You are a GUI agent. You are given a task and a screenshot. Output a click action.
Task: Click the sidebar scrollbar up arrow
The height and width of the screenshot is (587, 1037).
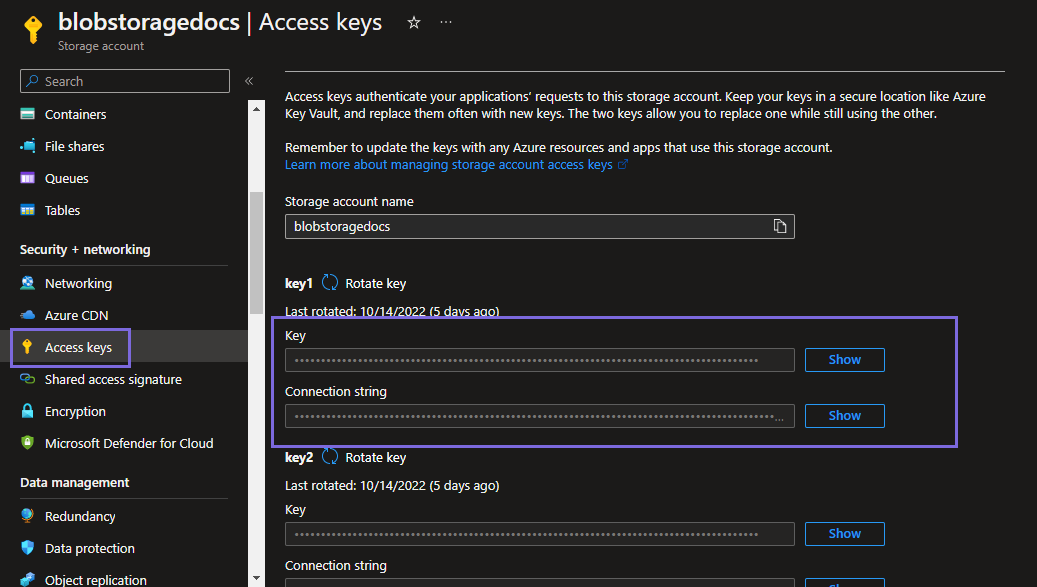point(257,108)
